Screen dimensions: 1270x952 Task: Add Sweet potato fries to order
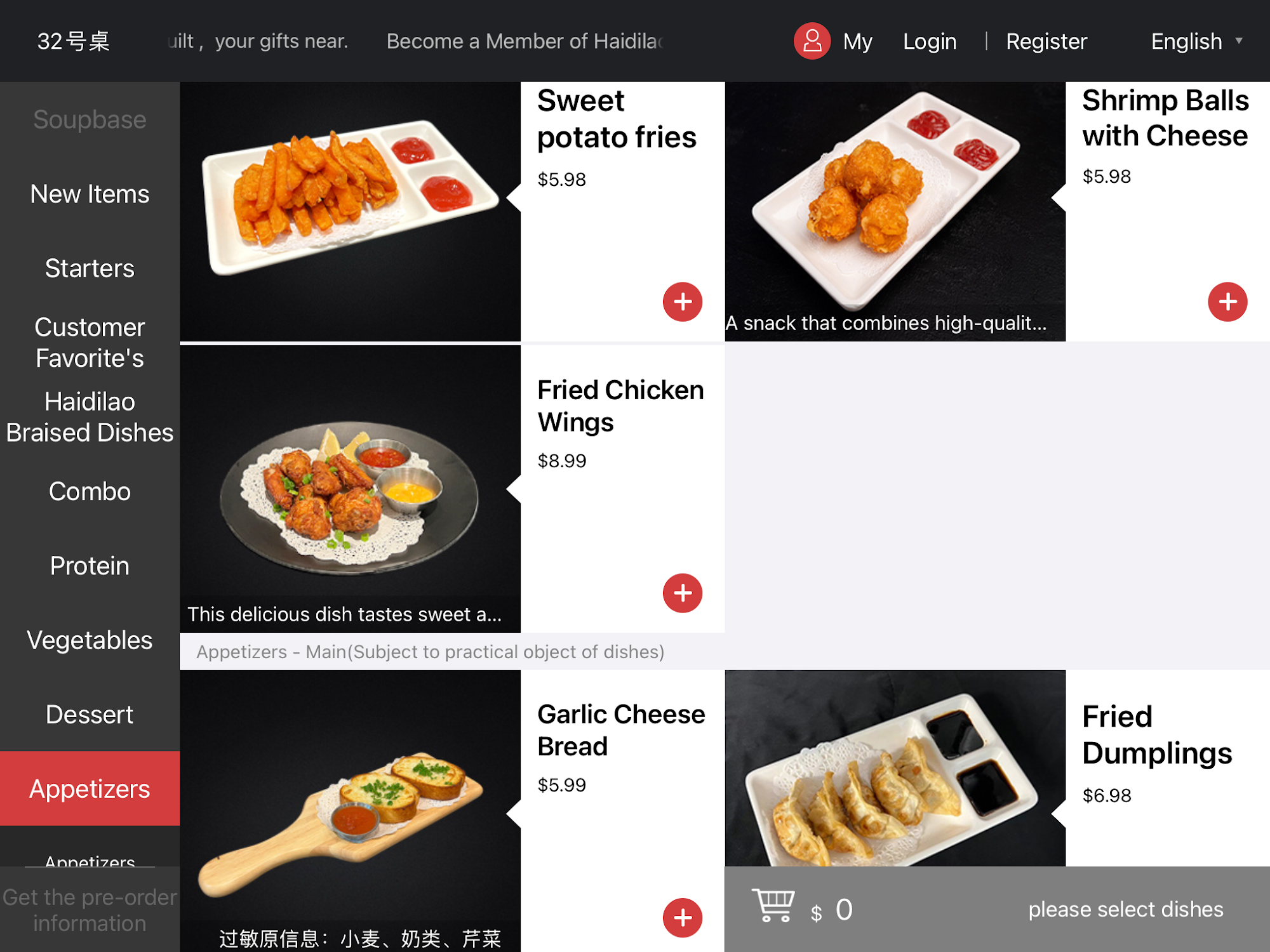pyautogui.click(x=683, y=301)
